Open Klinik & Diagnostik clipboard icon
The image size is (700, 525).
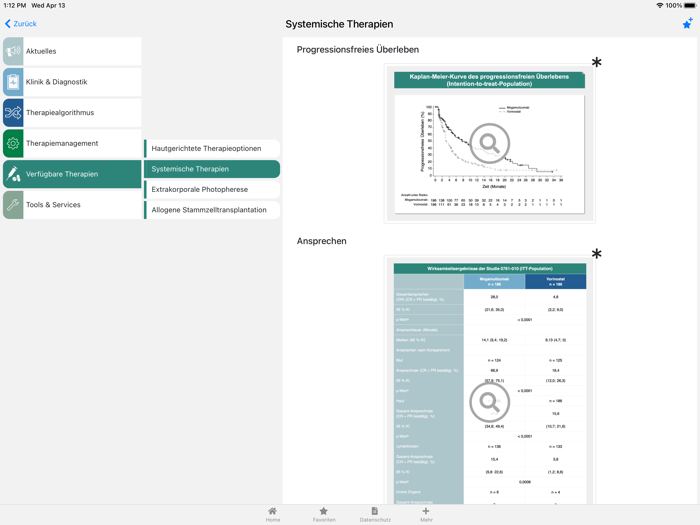(x=13, y=82)
